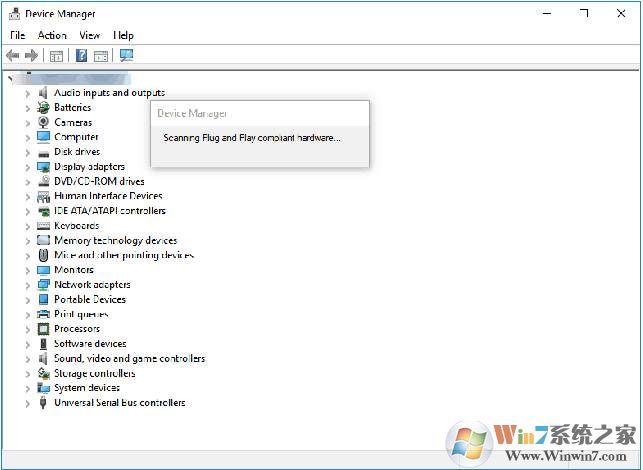Image resolution: width=643 pixels, height=470 pixels.
Task: Click the Computer category monitor icon
Action: pyautogui.click(x=43, y=137)
